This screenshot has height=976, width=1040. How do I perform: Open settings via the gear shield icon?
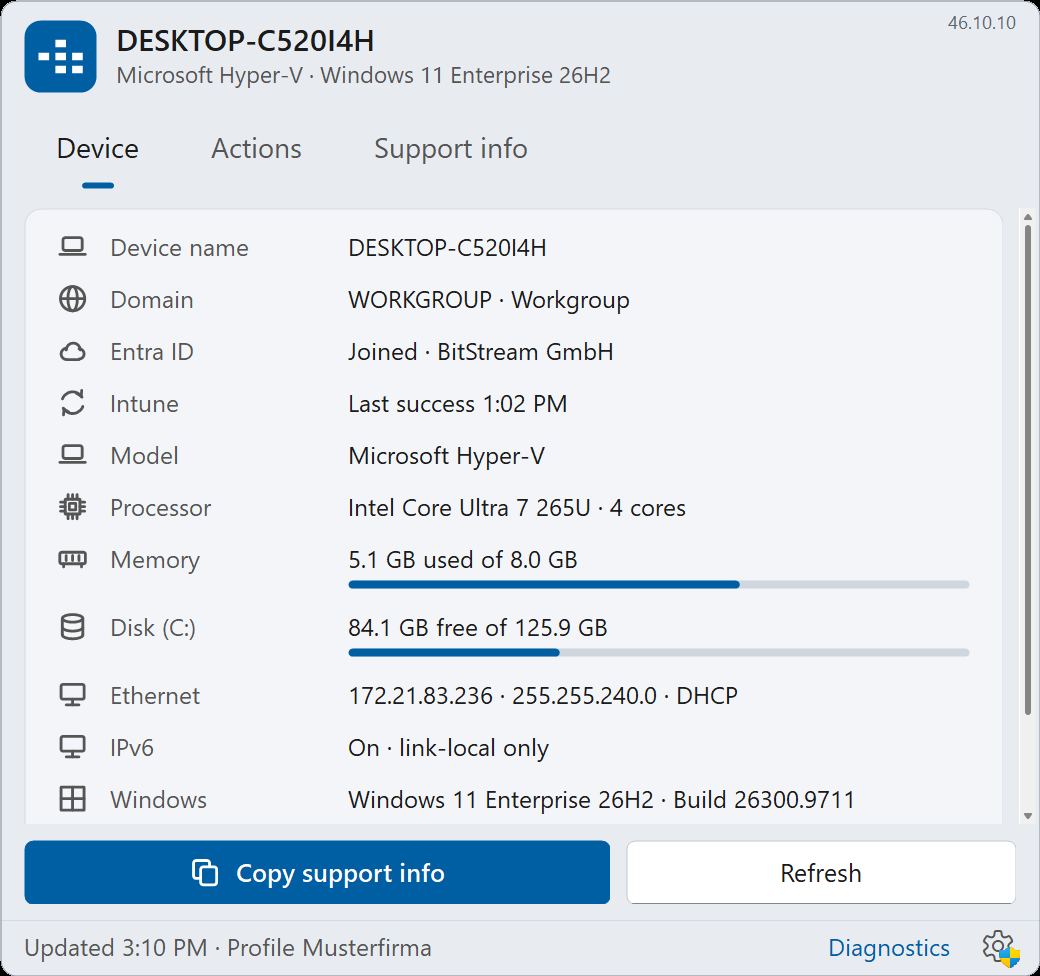tap(1000, 947)
